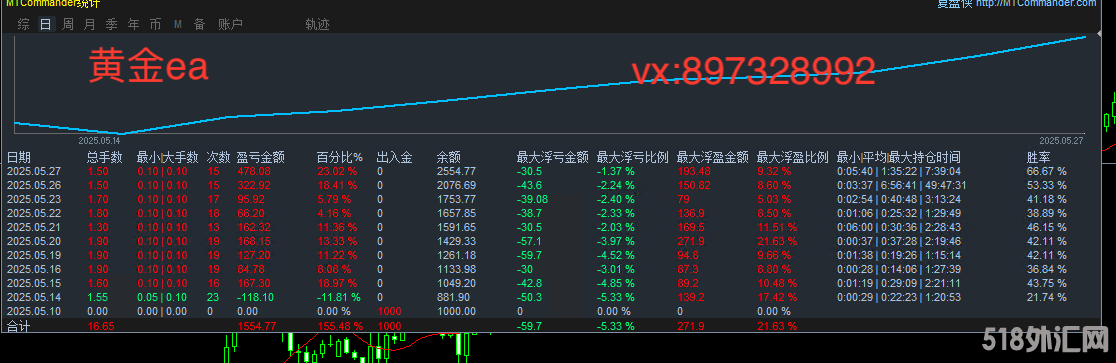Click the 1000 deposit value on 2025.05.10
1116x363 pixels.
[x=390, y=311]
